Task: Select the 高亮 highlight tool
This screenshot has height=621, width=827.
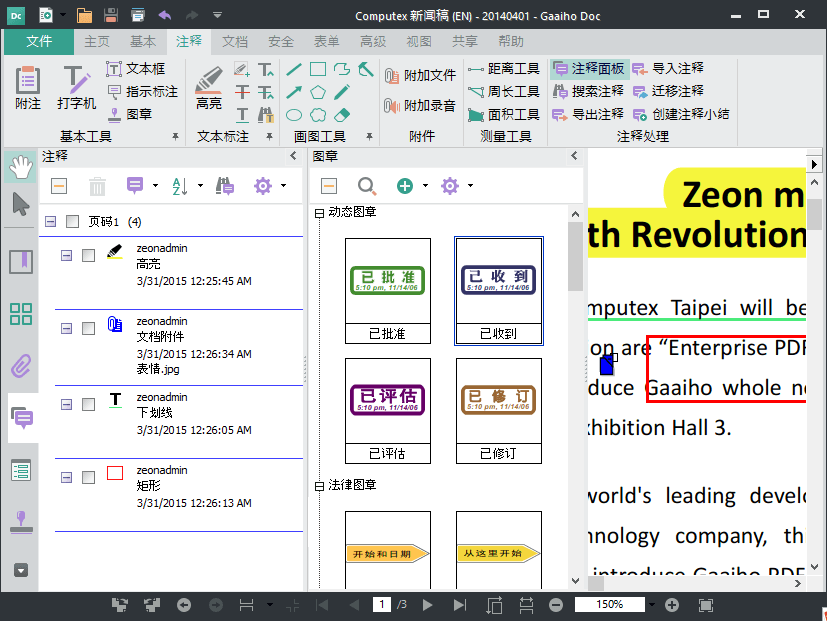Action: [209, 88]
